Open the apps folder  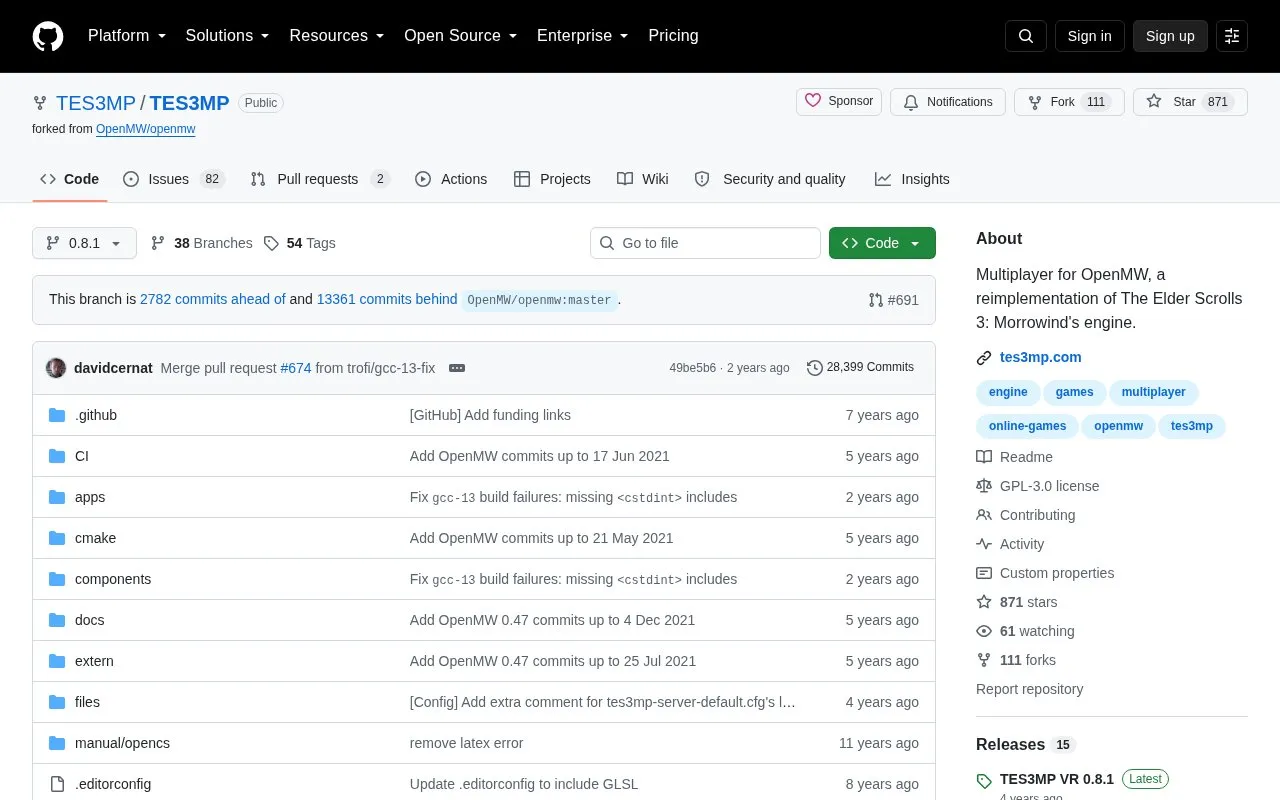(x=90, y=497)
